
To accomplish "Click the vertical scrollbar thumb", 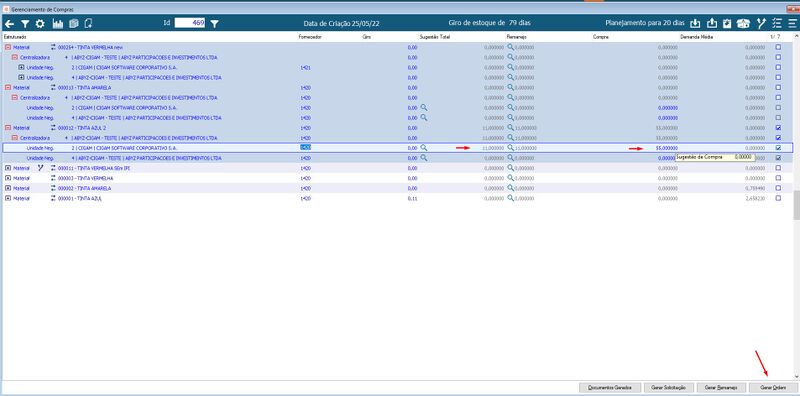I will (x=796, y=205).
